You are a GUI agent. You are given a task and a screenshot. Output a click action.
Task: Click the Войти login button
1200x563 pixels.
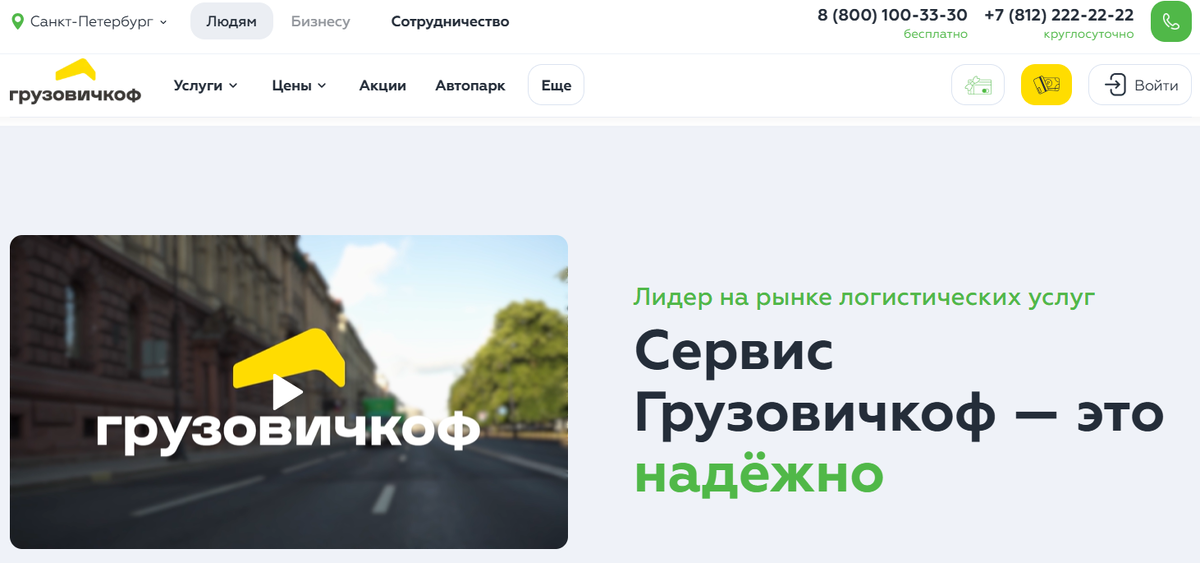[1140, 85]
